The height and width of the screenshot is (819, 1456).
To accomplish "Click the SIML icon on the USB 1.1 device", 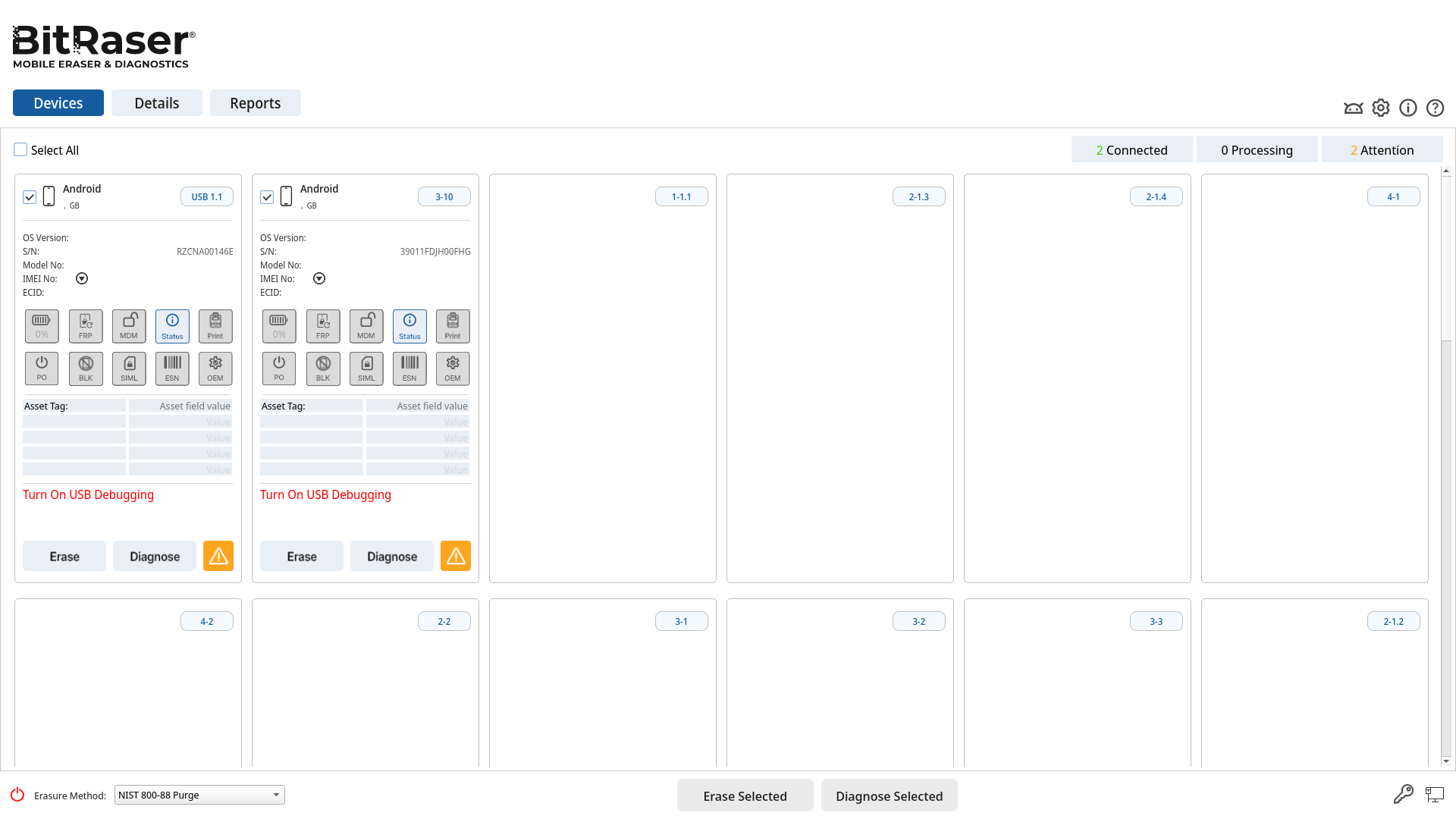I will click(x=129, y=369).
